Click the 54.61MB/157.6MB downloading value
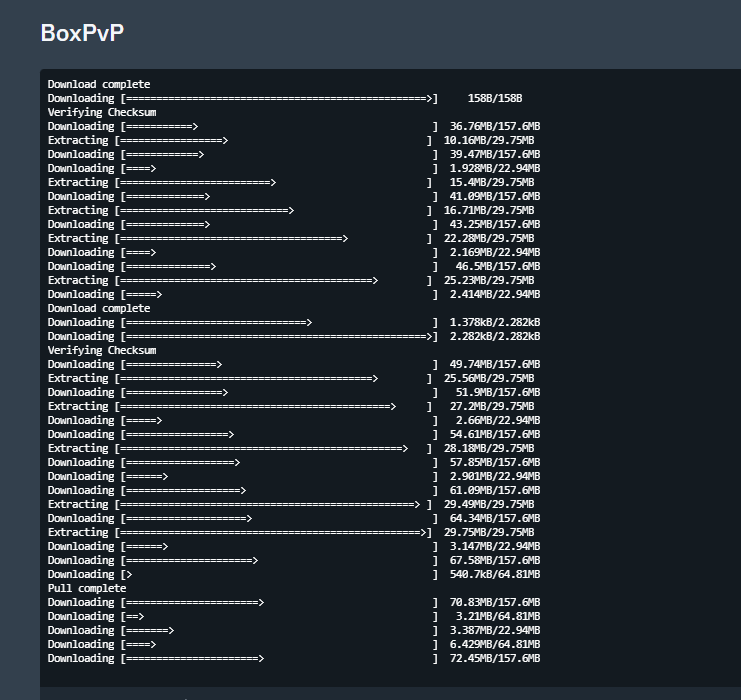Image resolution: width=741 pixels, height=700 pixels. coord(495,434)
